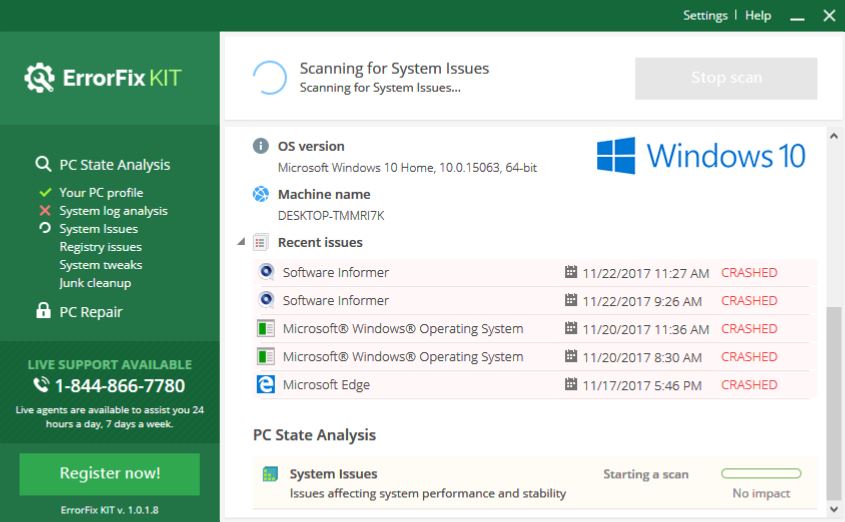Select Junk cleanup in the sidebar

point(95,283)
